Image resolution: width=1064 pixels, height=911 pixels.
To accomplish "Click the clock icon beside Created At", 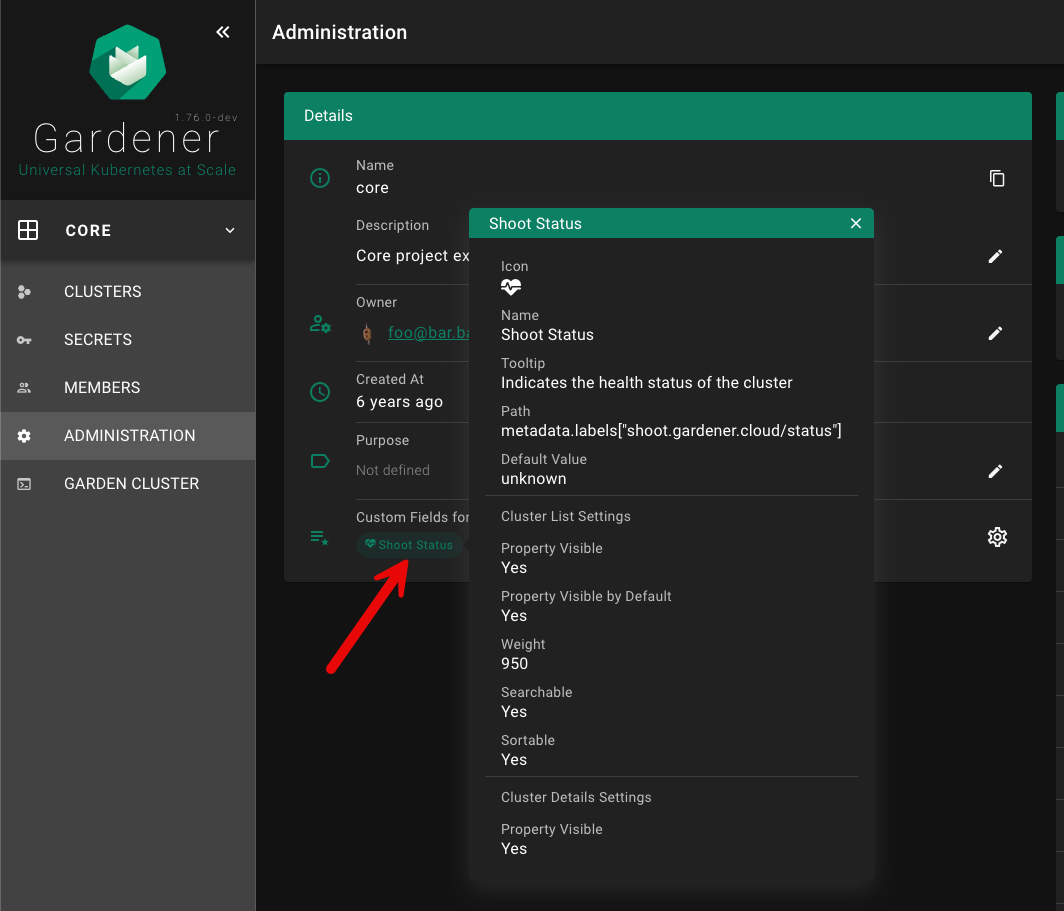I will [320, 392].
